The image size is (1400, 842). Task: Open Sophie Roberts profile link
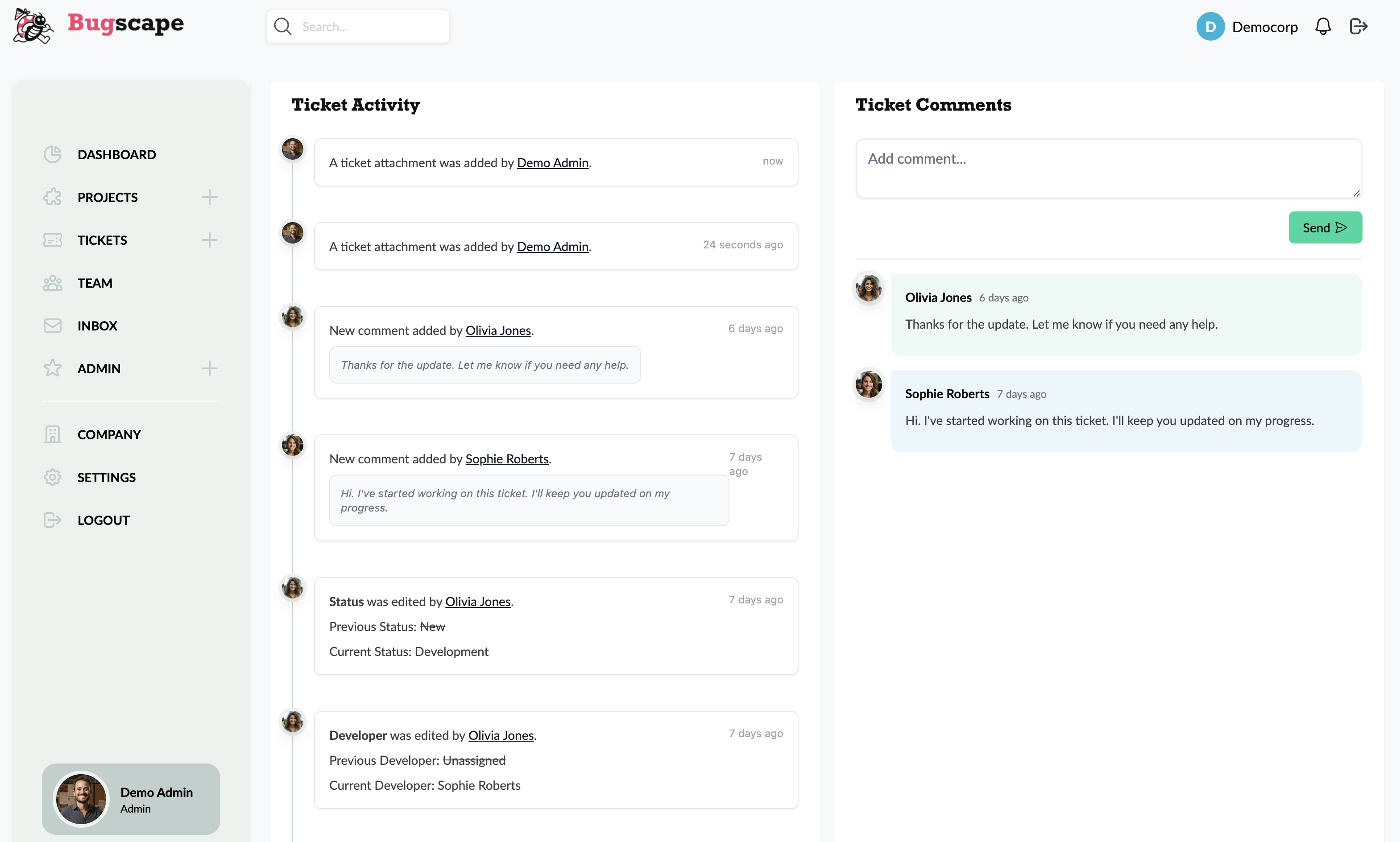pos(507,459)
